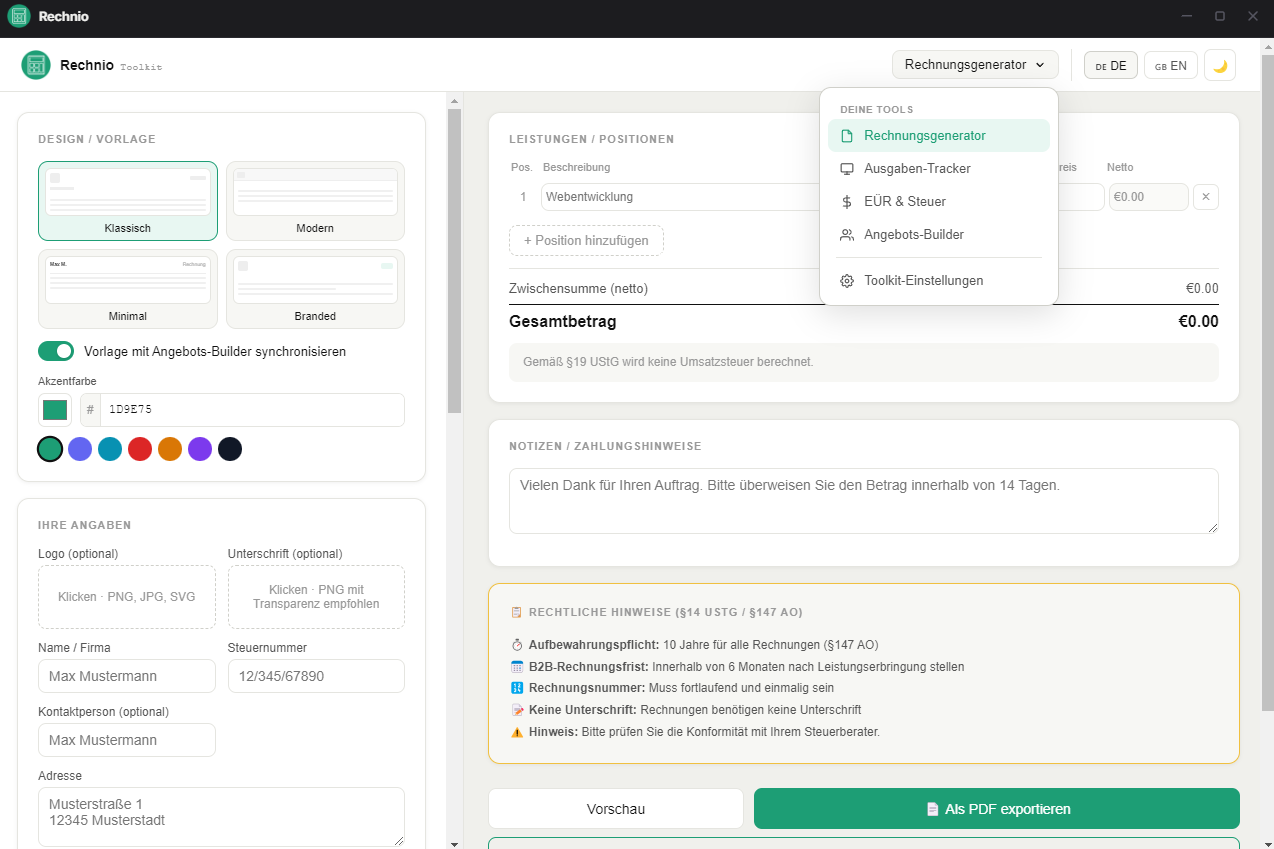Add a position with + Position hinzufügen

click(586, 241)
